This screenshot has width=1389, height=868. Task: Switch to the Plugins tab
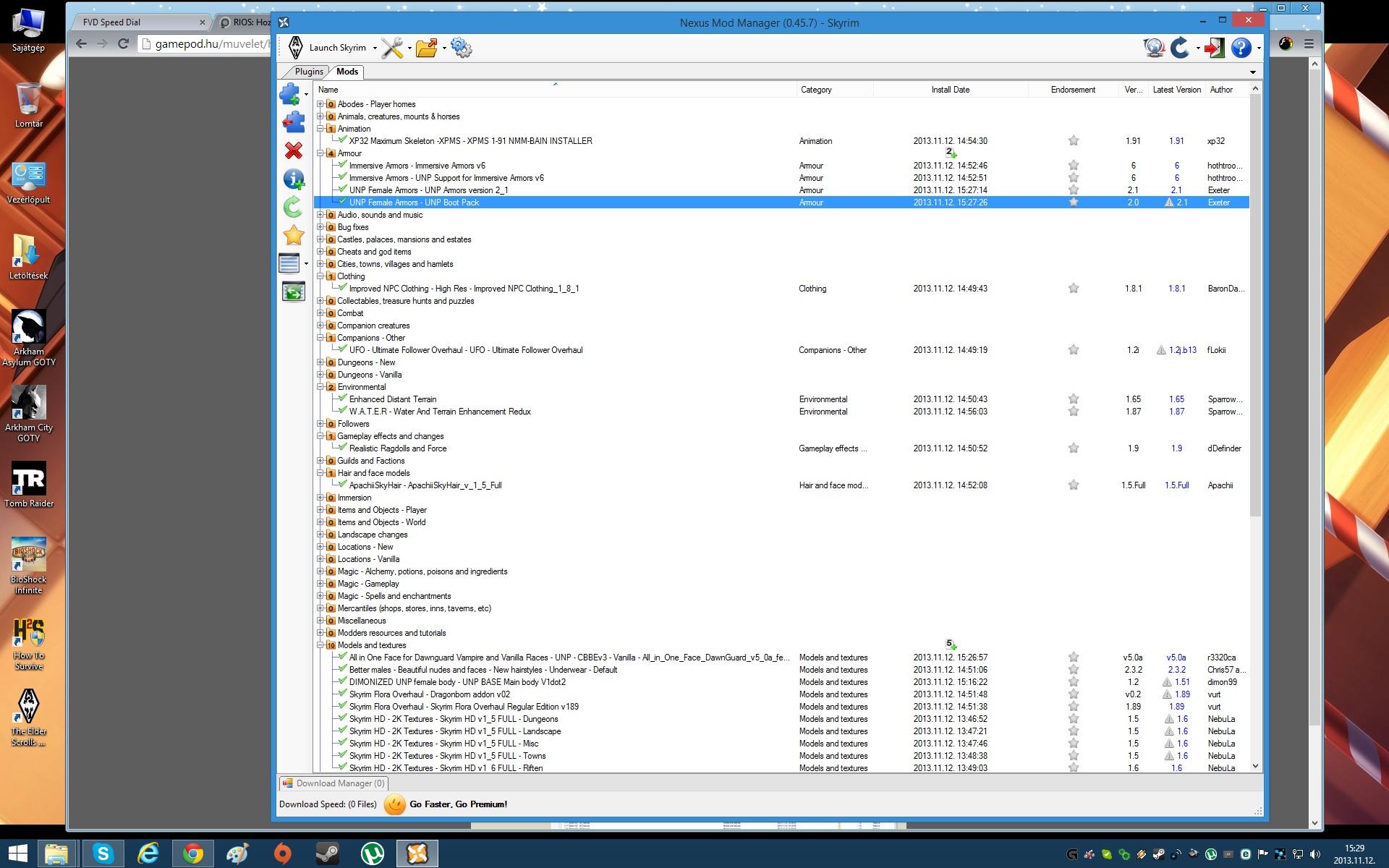[309, 72]
